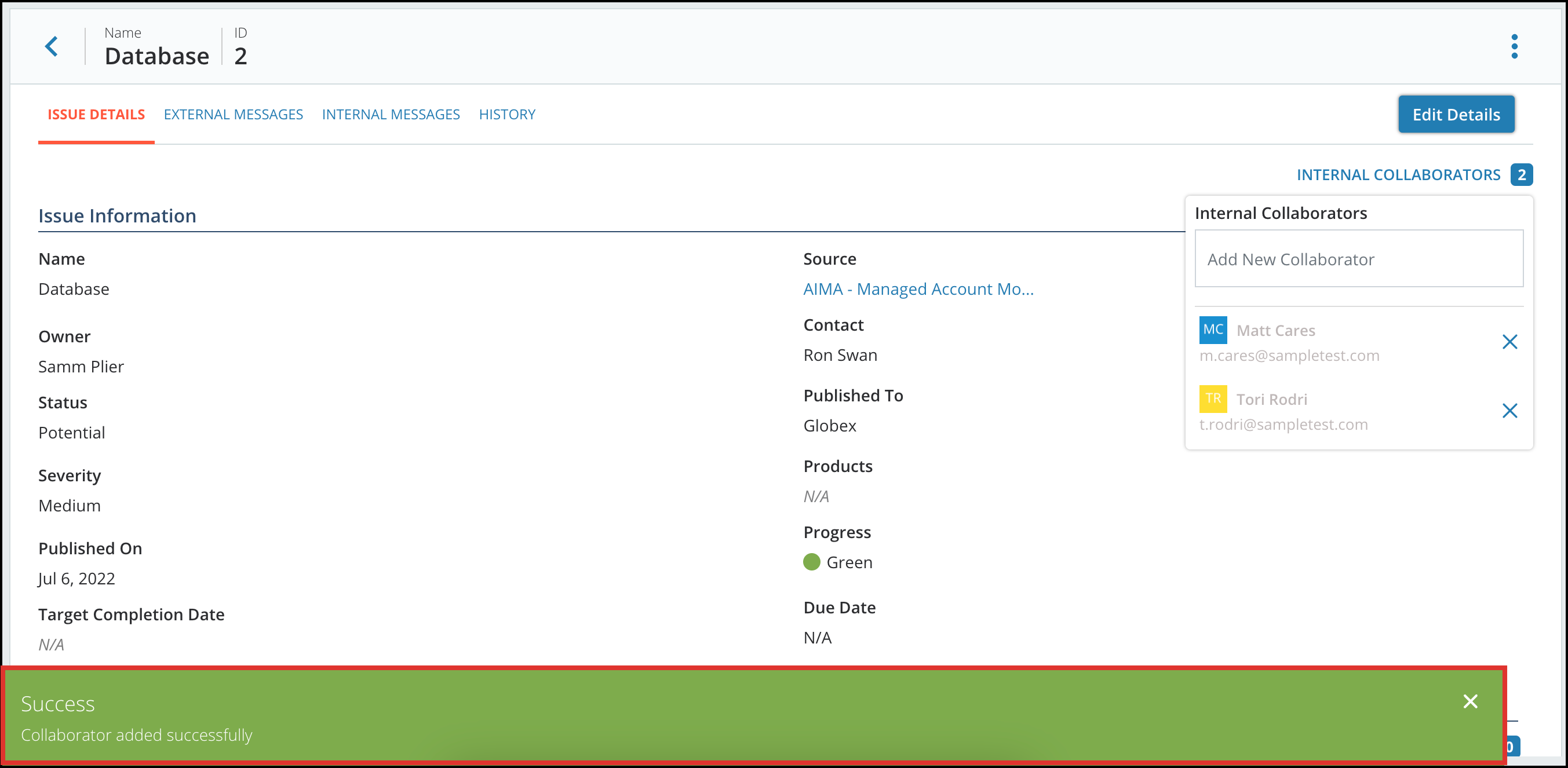The width and height of the screenshot is (1568, 768).
Task: Click the Edit Details button
Action: click(1456, 115)
